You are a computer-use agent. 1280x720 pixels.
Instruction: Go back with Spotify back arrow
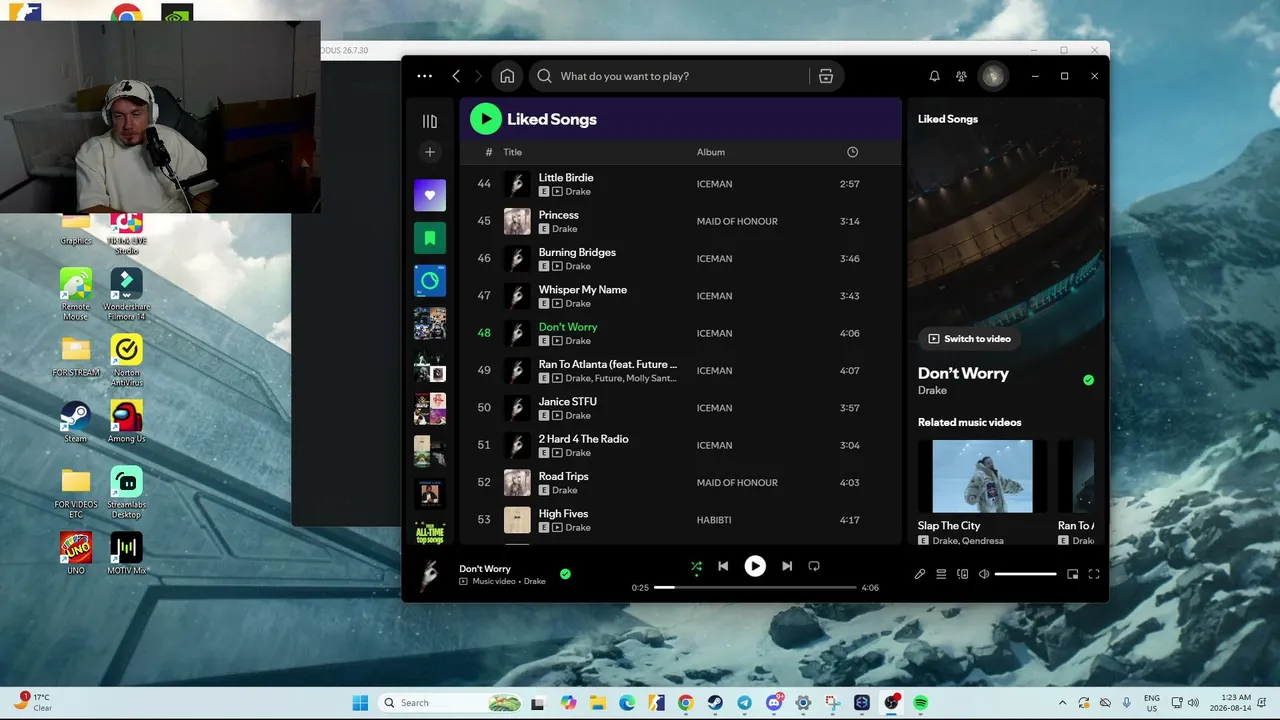[456, 76]
